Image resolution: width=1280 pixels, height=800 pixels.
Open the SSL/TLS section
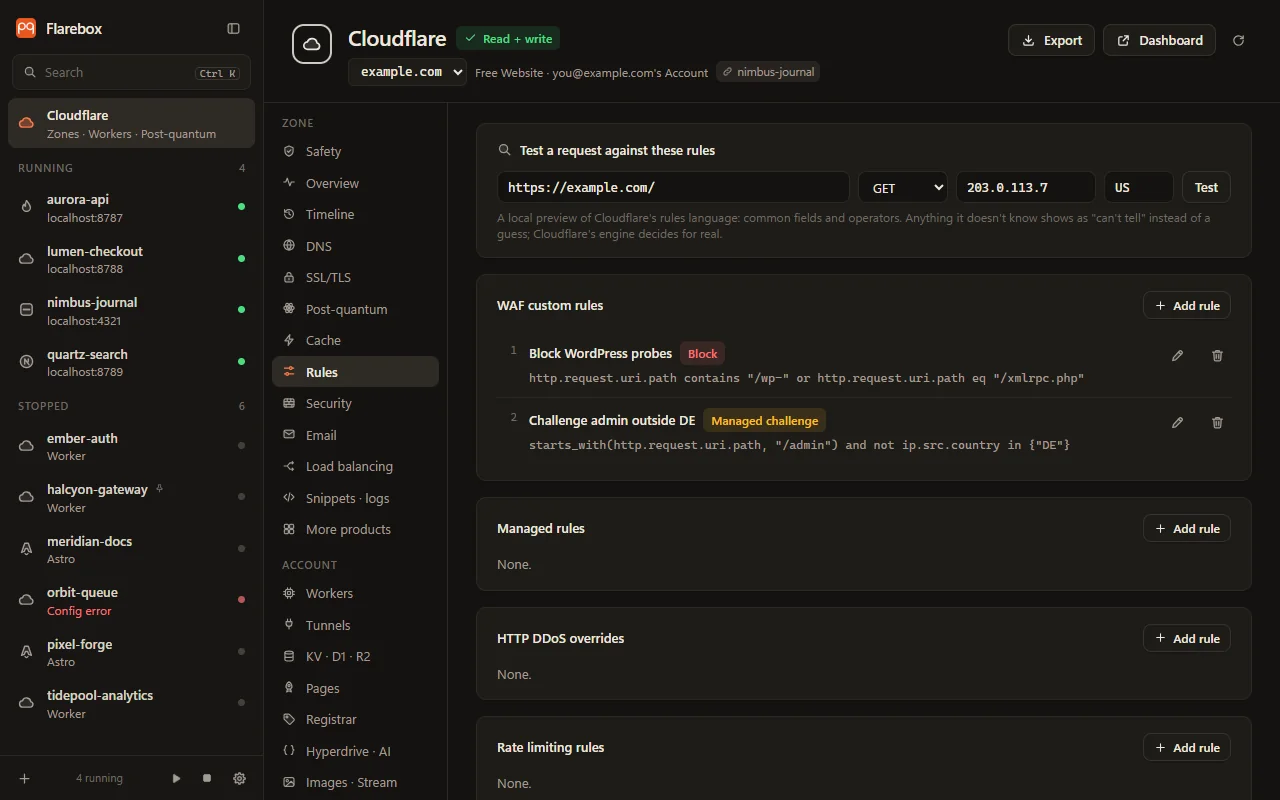click(355, 277)
